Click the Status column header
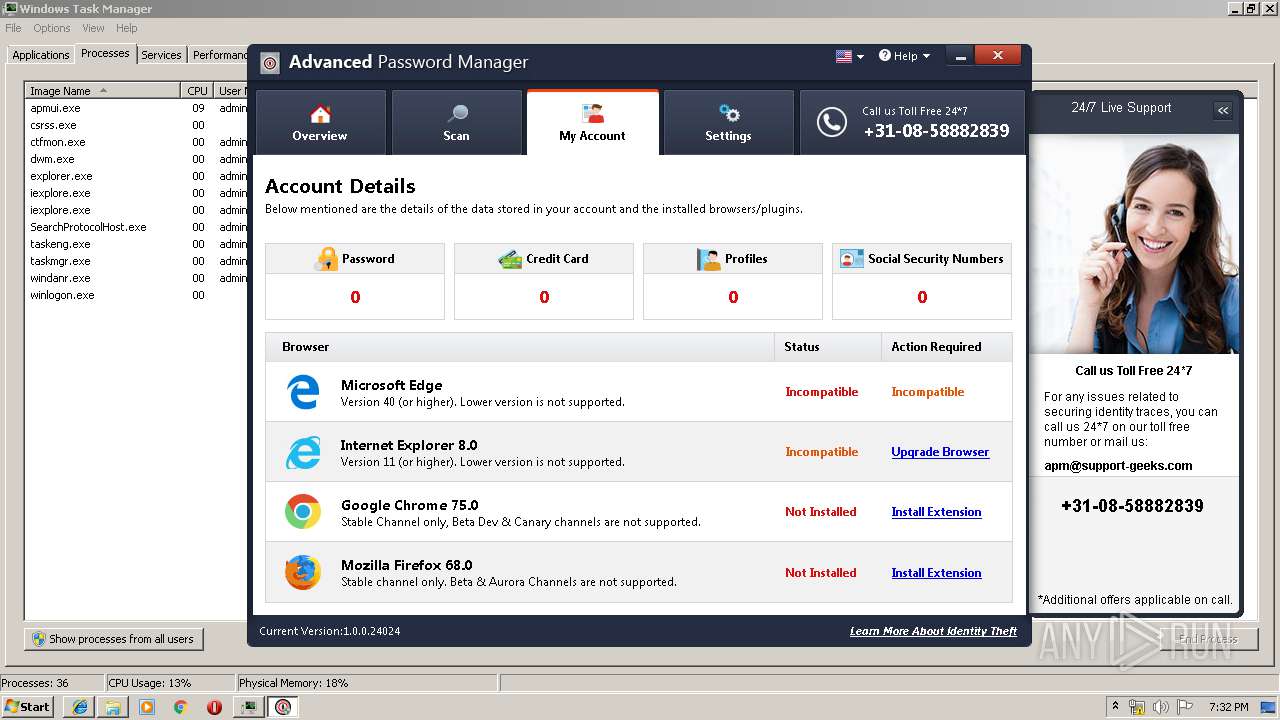Screen dimensions: 1280x720 pyautogui.click(x=828, y=347)
